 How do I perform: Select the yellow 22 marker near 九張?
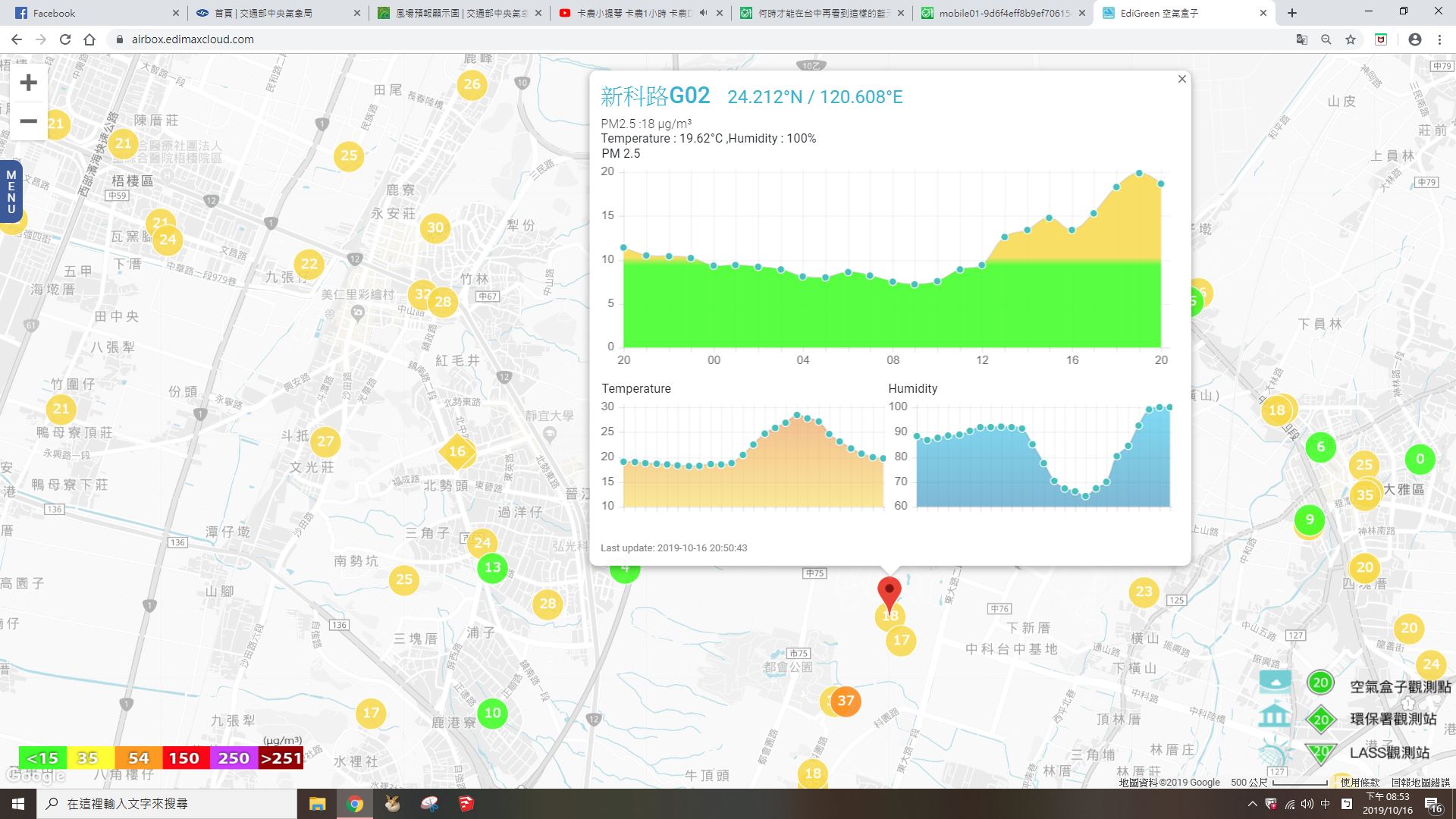(x=309, y=264)
